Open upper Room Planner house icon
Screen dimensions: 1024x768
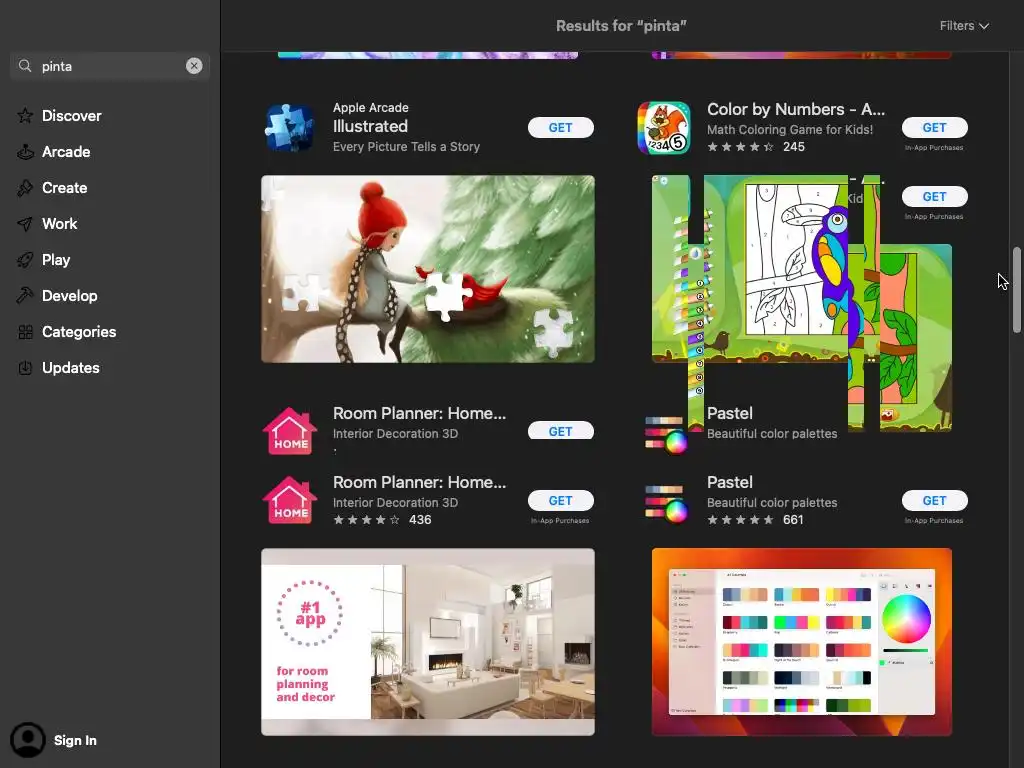(x=289, y=431)
